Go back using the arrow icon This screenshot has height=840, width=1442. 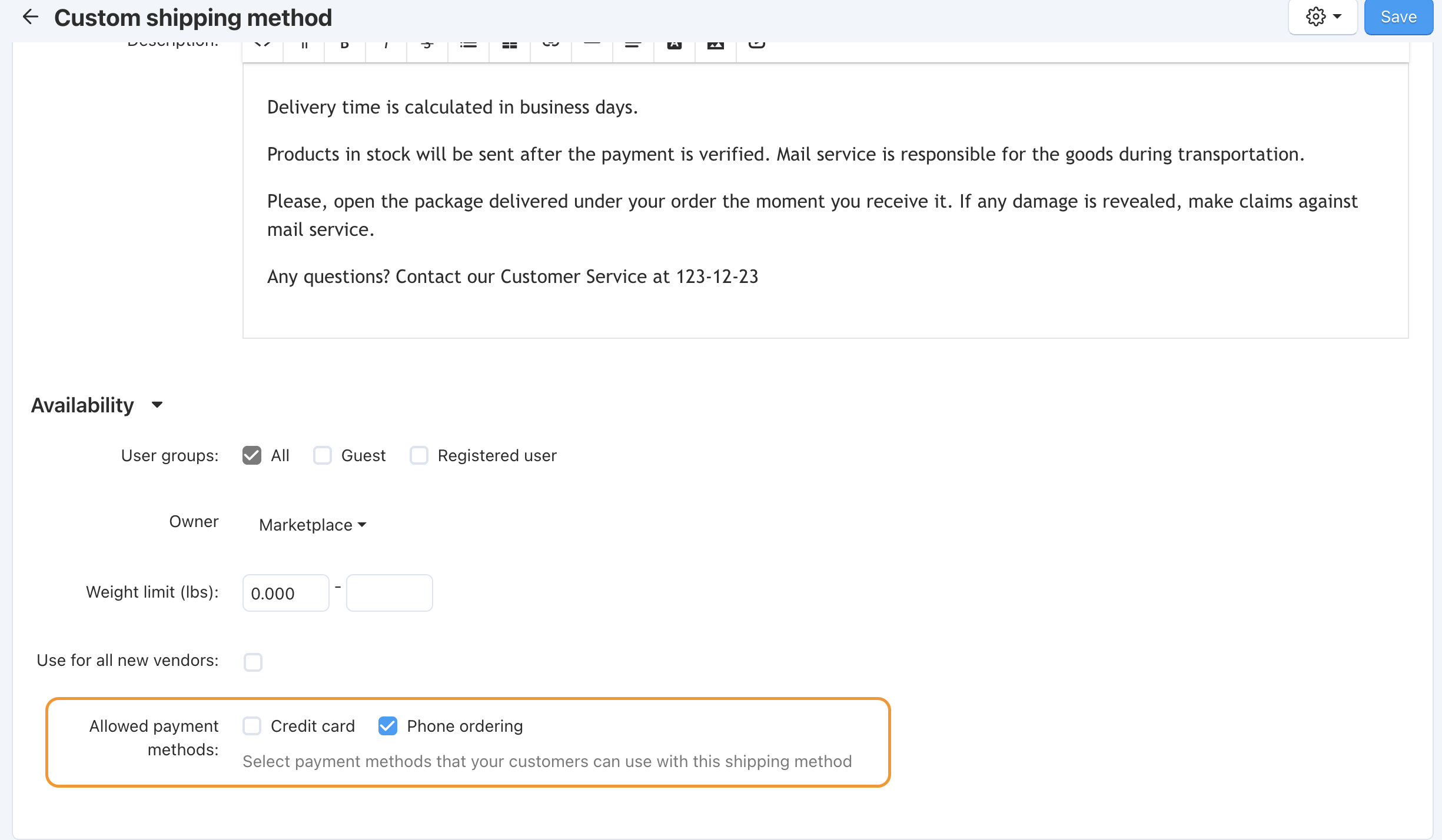[30, 17]
